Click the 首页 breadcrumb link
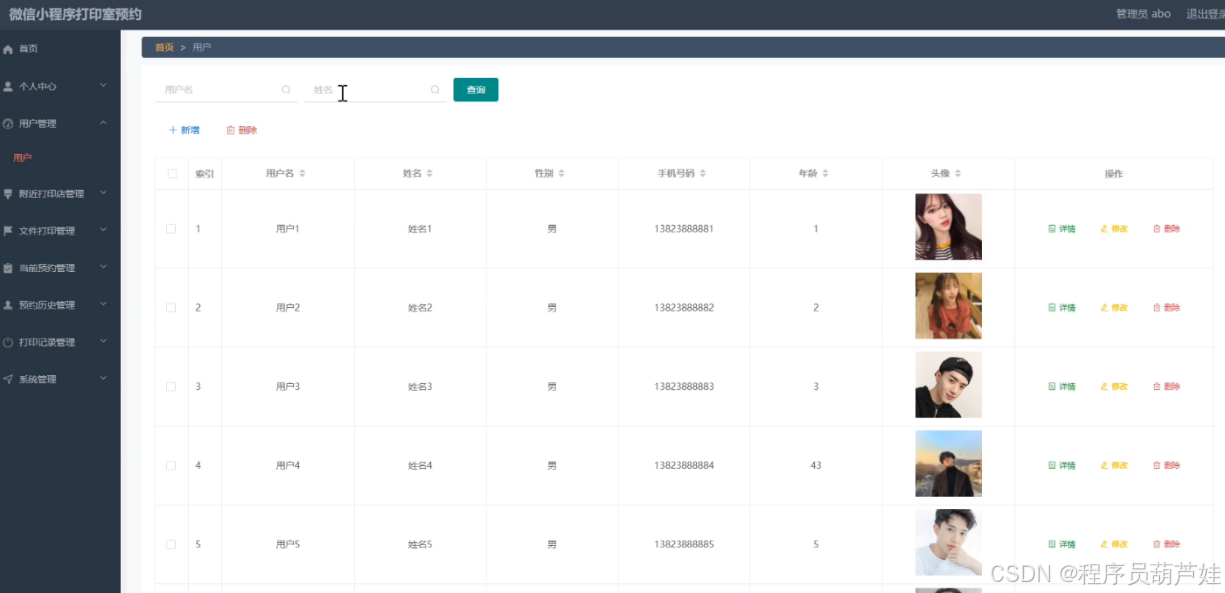Screen dimensions: 1225x593 tap(164, 47)
